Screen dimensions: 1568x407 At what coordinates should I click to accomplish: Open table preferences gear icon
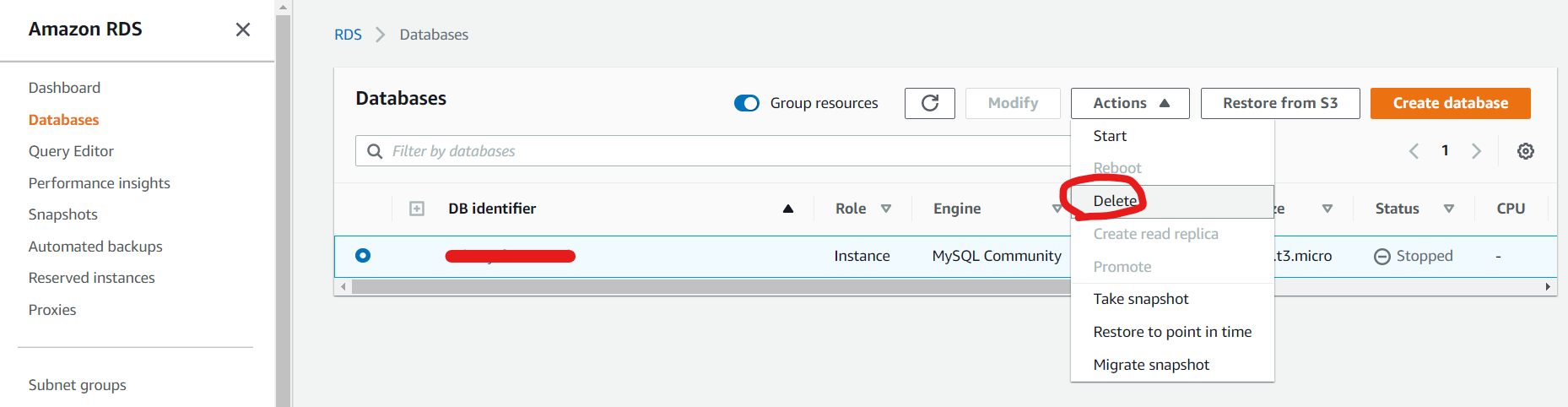[x=1526, y=151]
